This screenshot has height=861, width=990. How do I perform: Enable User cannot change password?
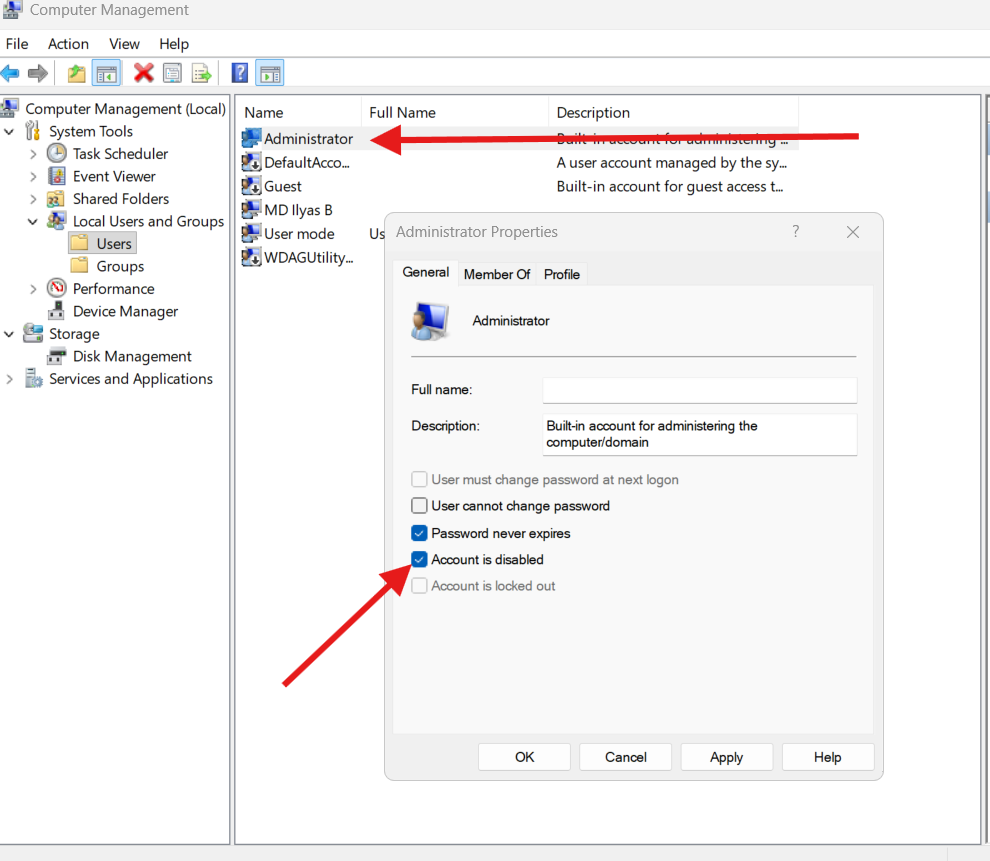(419, 505)
